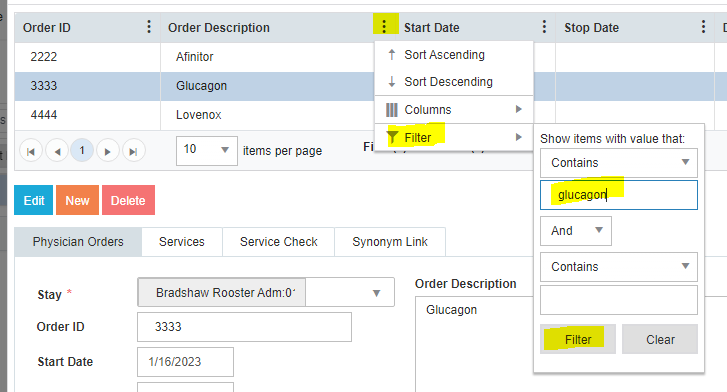Click the blue Edit button
The width and height of the screenshot is (727, 392).
[x=34, y=200]
